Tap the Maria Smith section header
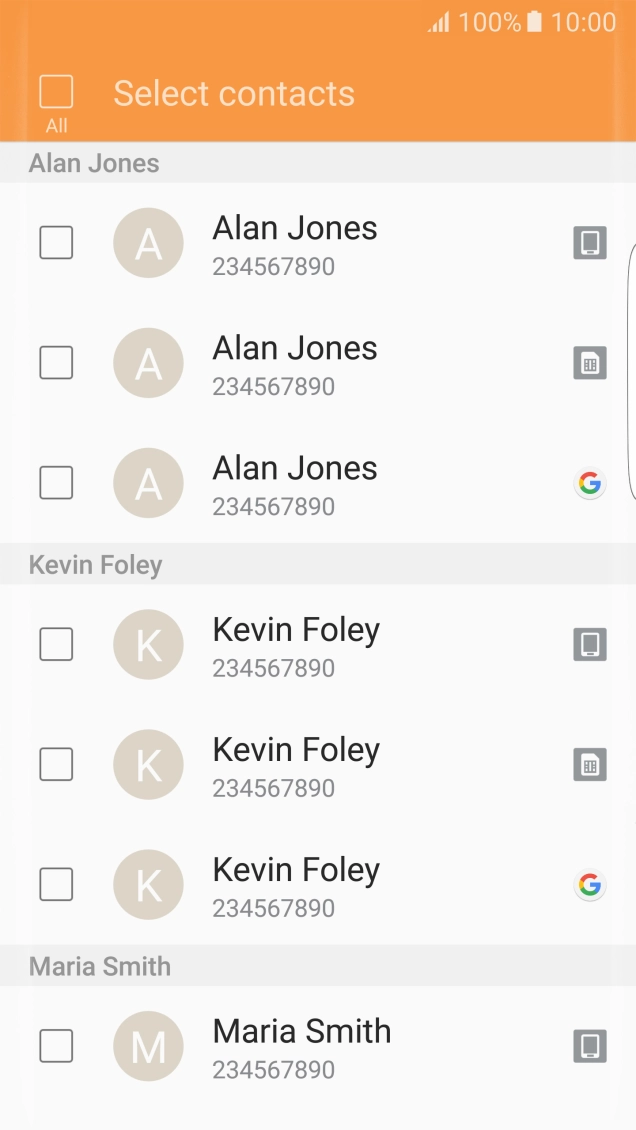 click(100, 967)
